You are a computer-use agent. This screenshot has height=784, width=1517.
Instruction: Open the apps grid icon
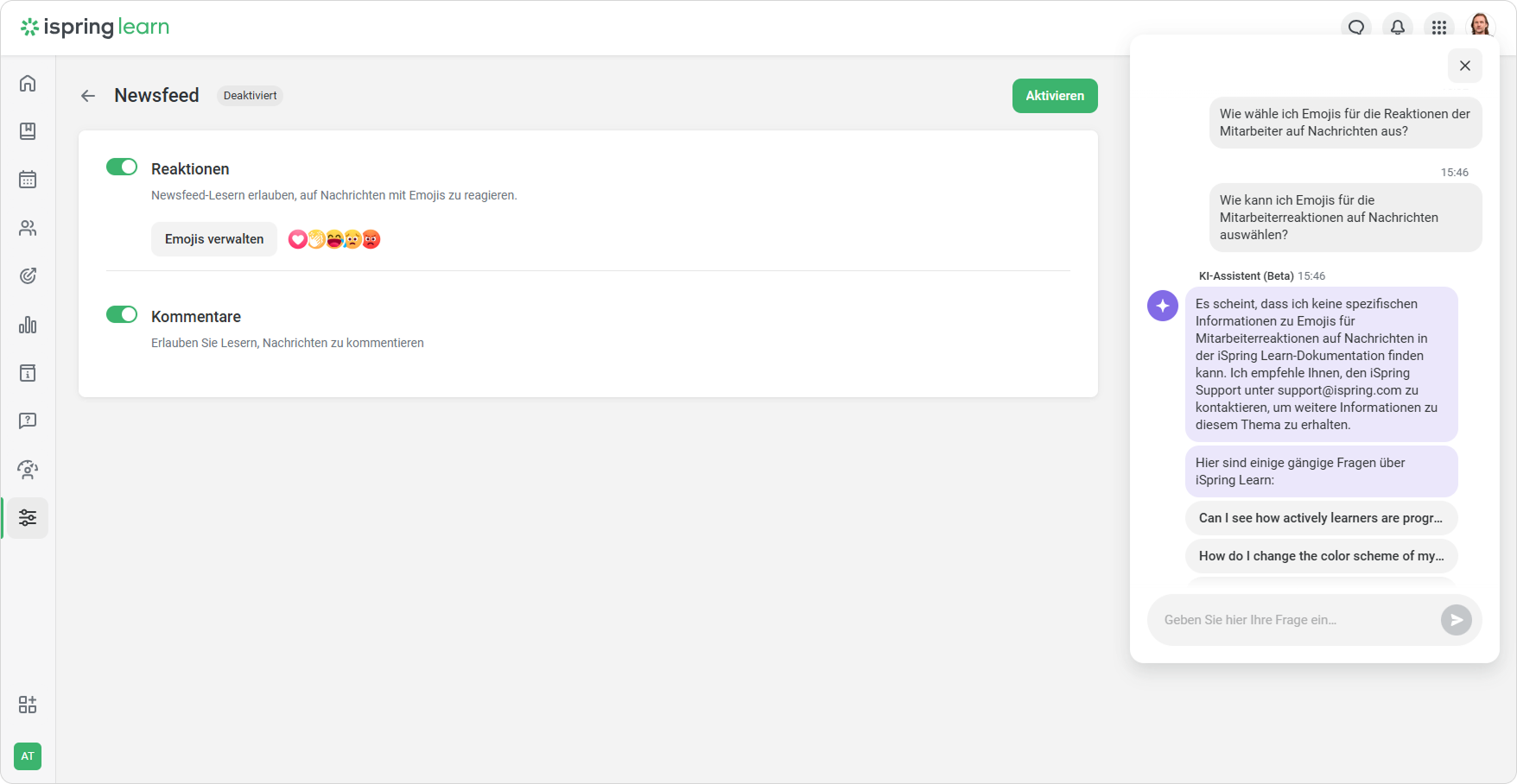pyautogui.click(x=1438, y=27)
